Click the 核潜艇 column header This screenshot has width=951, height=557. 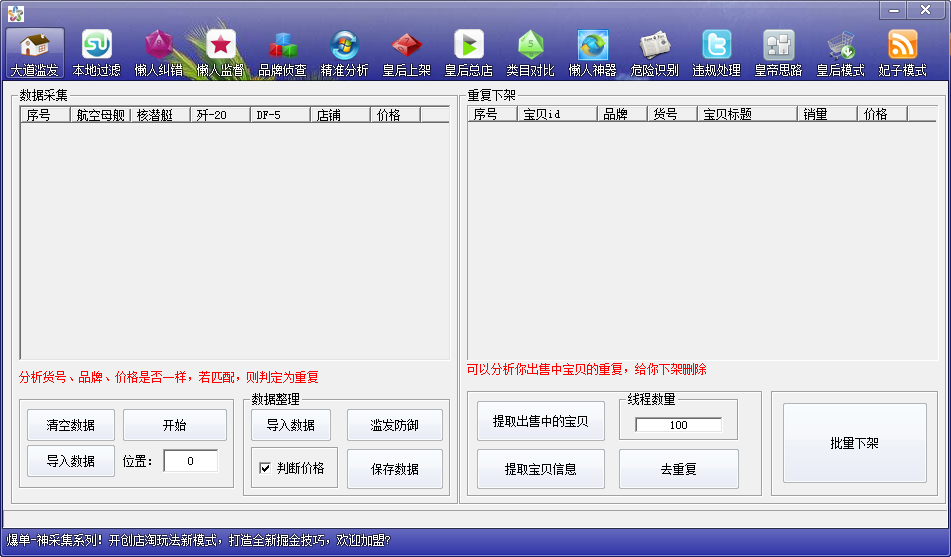pyautogui.click(x=160, y=115)
